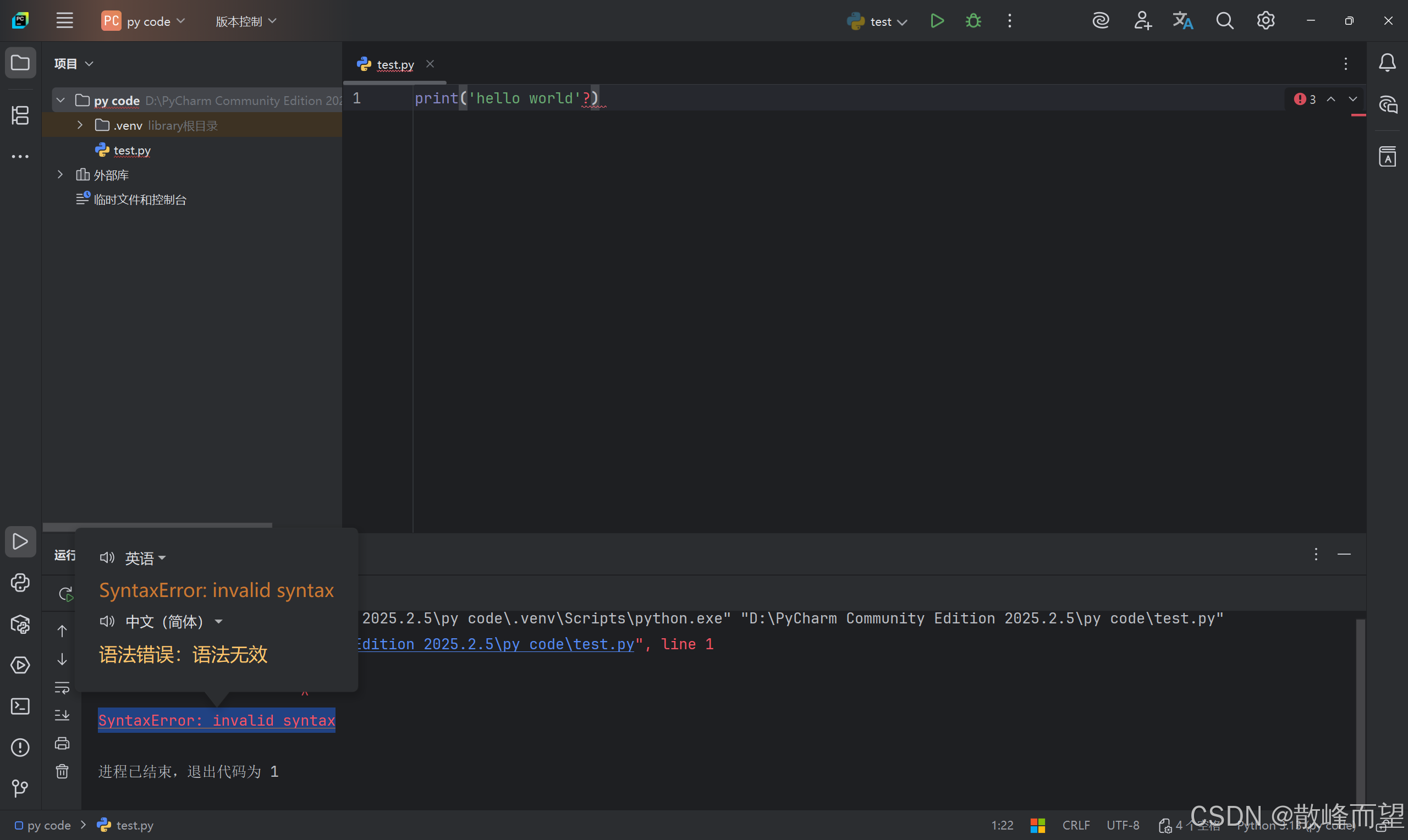Toggle scroll to end in run console
1408x840 pixels.
click(62, 715)
